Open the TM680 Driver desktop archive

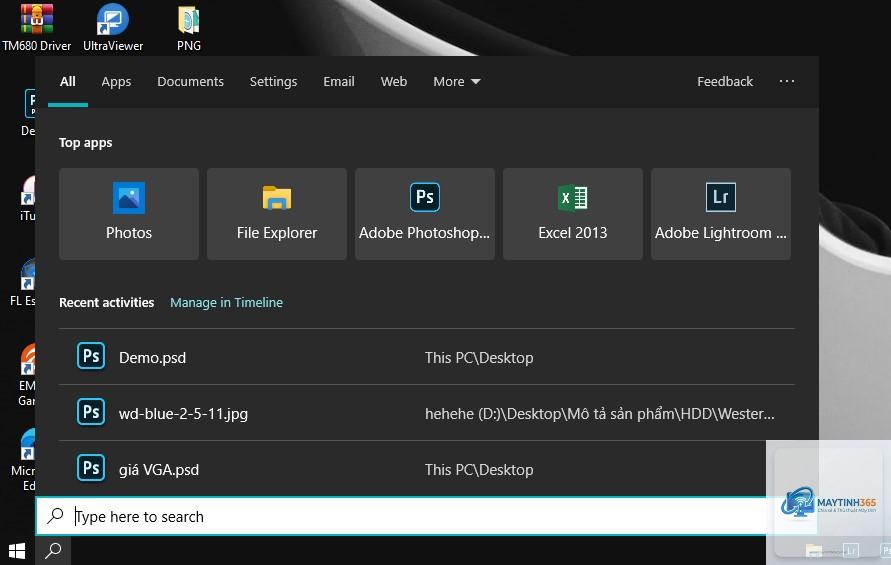click(37, 27)
